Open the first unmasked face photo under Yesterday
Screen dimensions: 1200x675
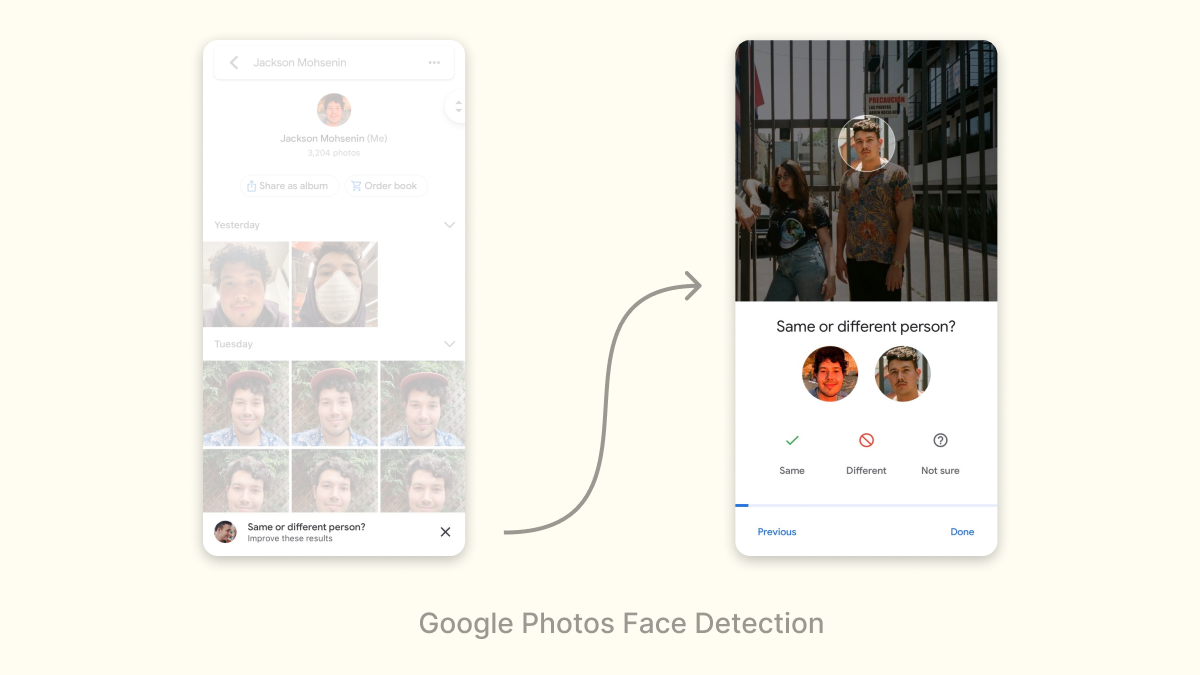coord(246,284)
